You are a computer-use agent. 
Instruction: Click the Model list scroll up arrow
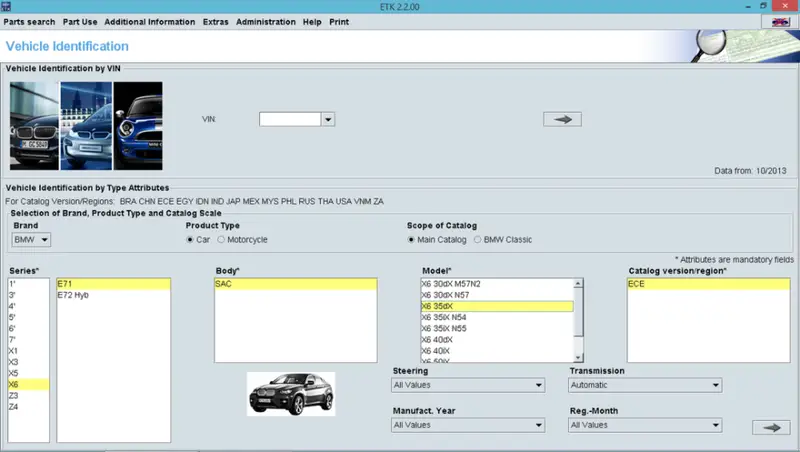(578, 284)
